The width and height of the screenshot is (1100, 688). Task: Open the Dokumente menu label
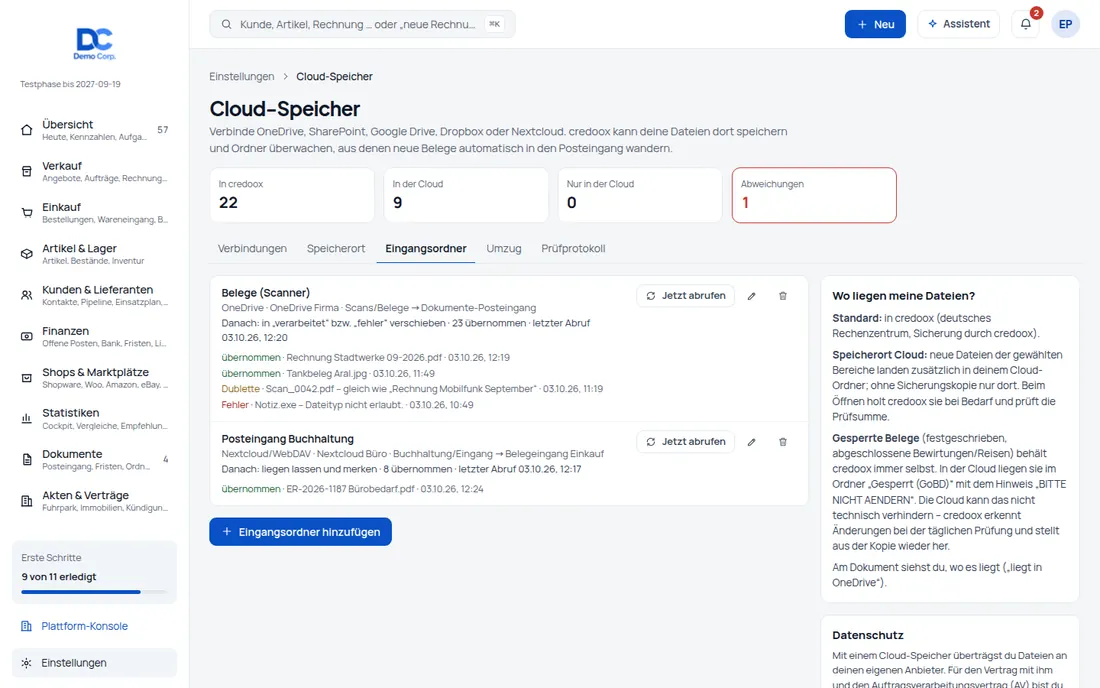(x=72, y=454)
